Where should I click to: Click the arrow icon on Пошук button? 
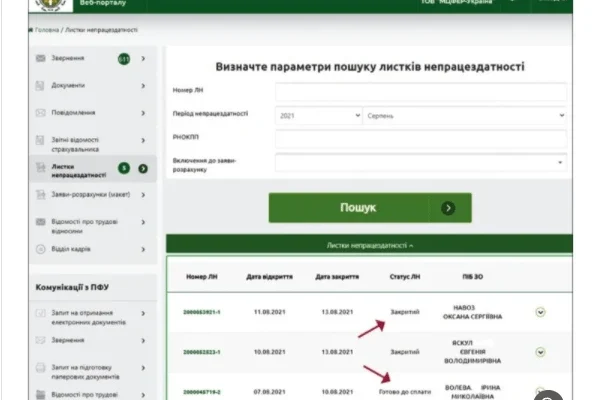448,208
